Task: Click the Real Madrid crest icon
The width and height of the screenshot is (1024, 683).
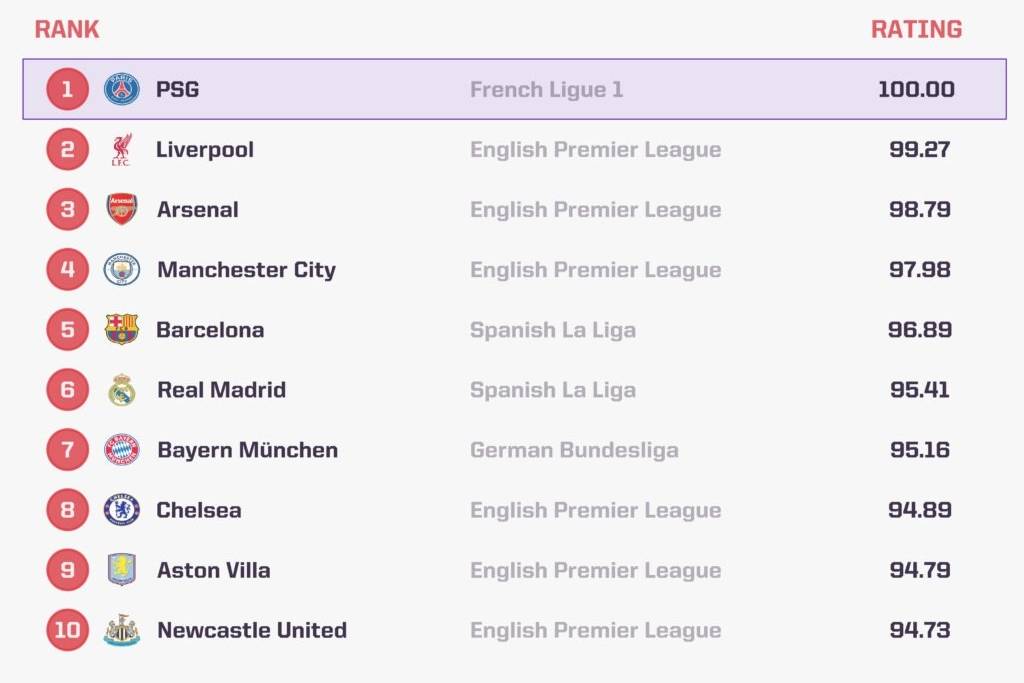Action: point(122,390)
